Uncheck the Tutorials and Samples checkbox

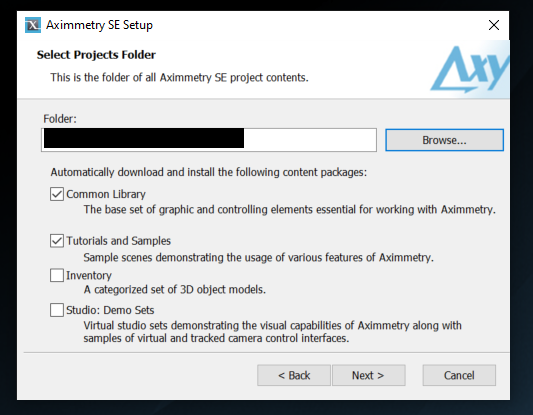pyautogui.click(x=57, y=241)
